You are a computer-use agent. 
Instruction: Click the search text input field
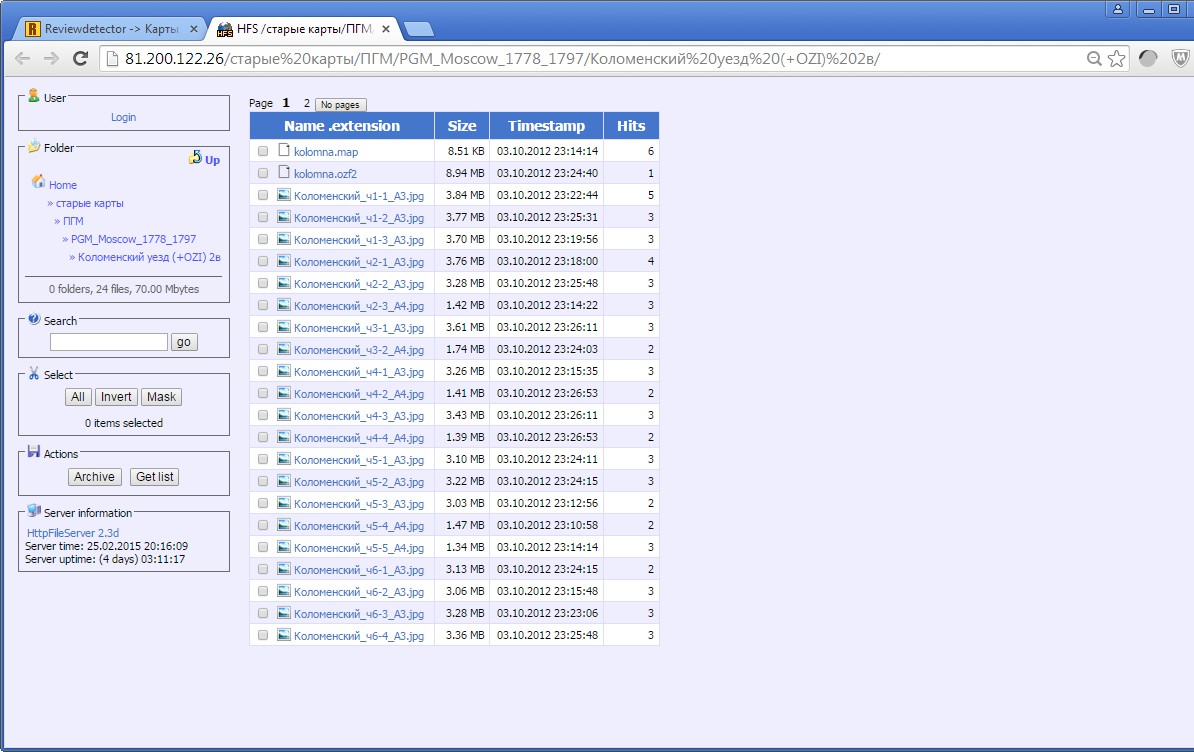(109, 342)
